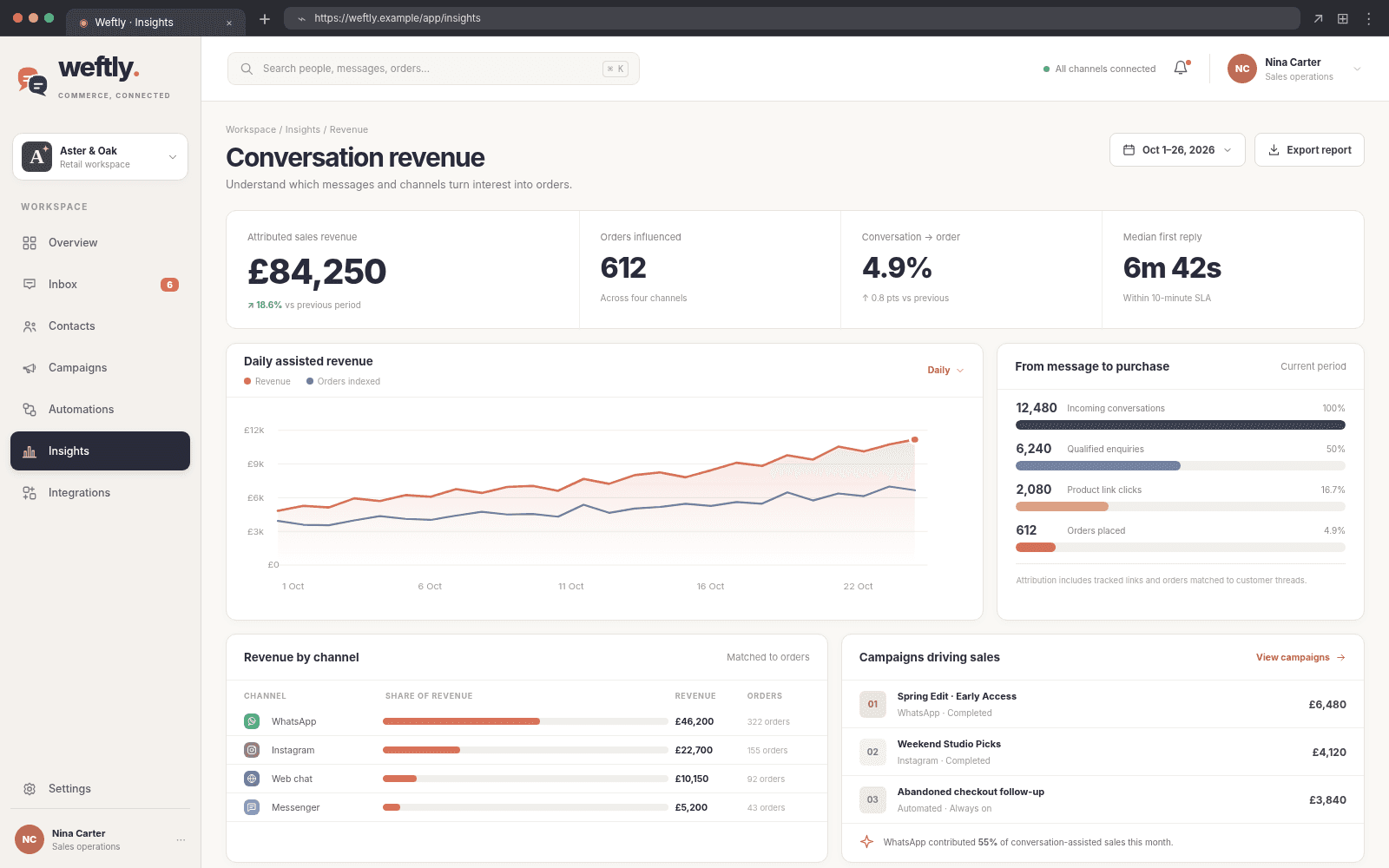The width and height of the screenshot is (1389, 868).
Task: Open Inbox in sidebar
Action: tap(101, 285)
